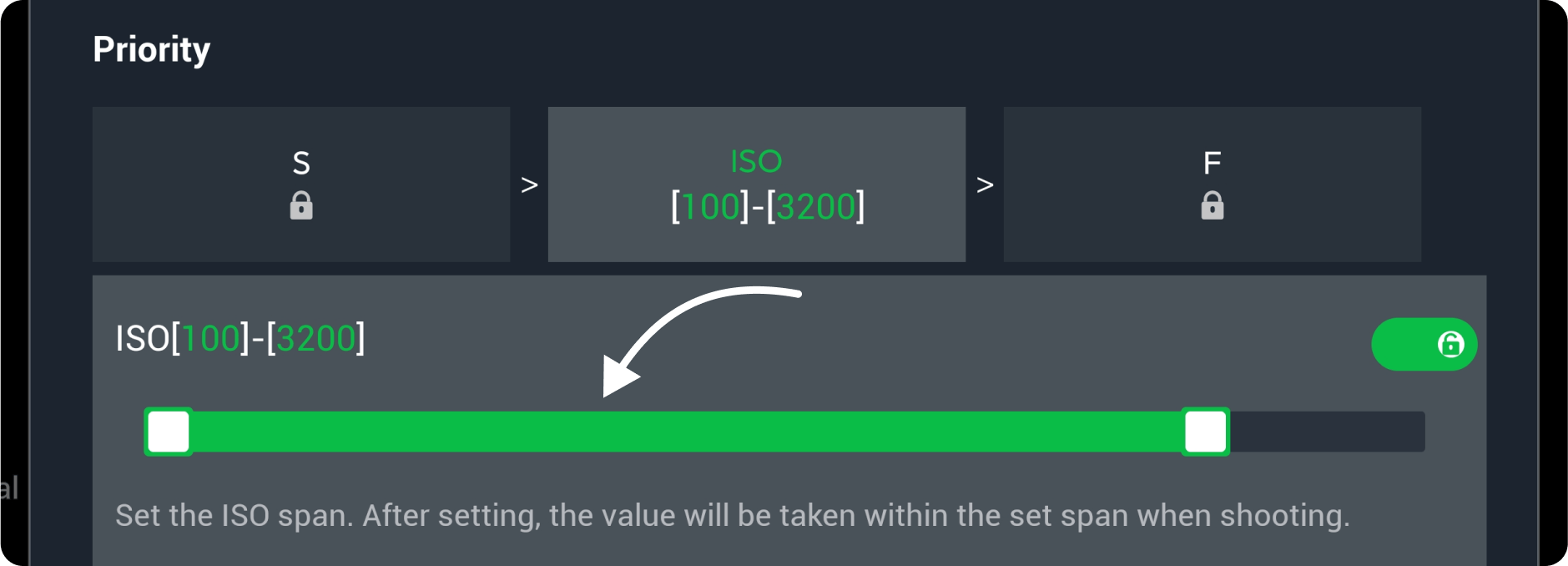
Task: Click the [100]-[3200] range in ISO tile
Action: (768, 207)
